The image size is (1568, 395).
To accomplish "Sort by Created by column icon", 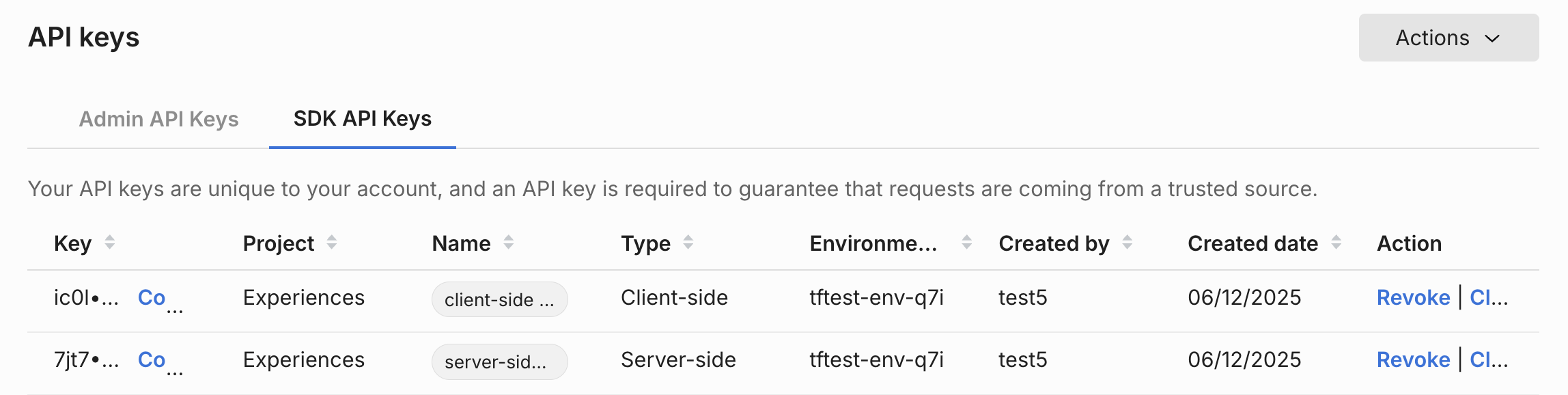I will click(1127, 243).
